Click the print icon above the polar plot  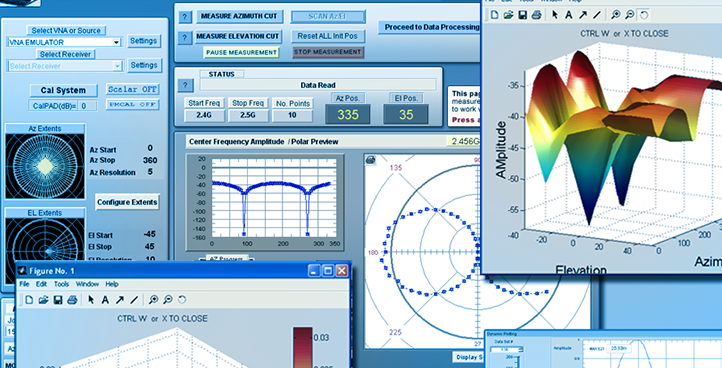pos(370,160)
